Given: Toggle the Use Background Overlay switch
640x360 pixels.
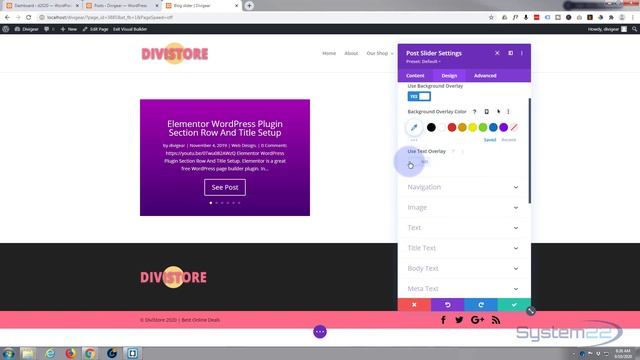Looking at the screenshot, I should pos(419,96).
